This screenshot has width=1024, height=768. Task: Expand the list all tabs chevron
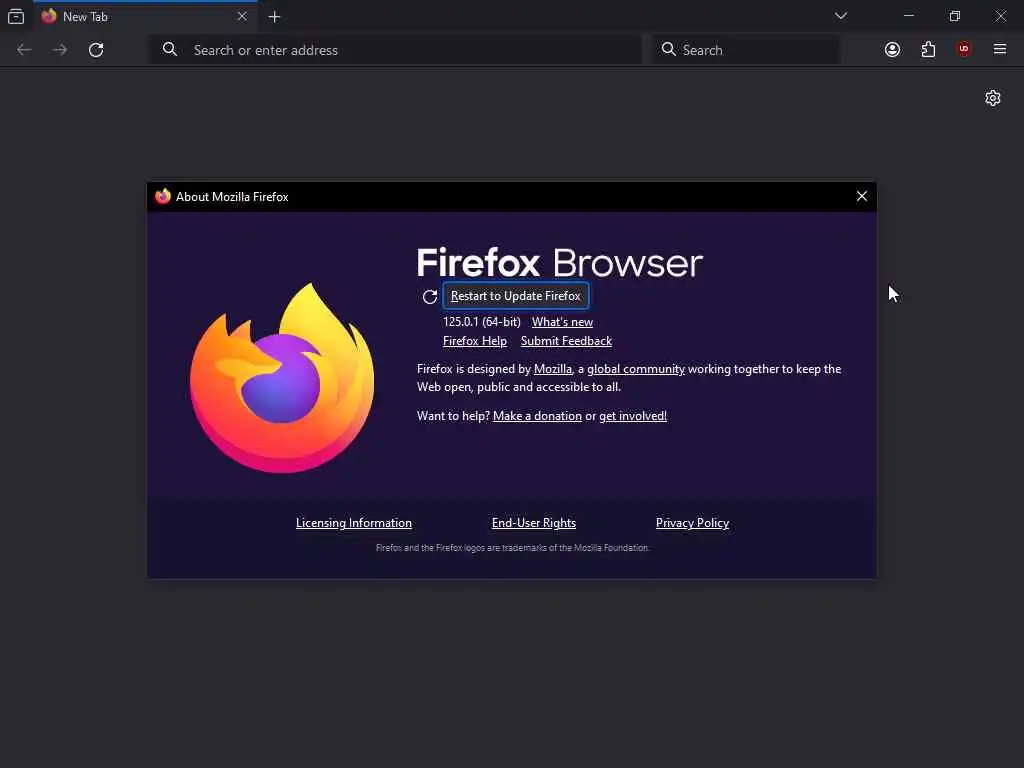point(840,16)
